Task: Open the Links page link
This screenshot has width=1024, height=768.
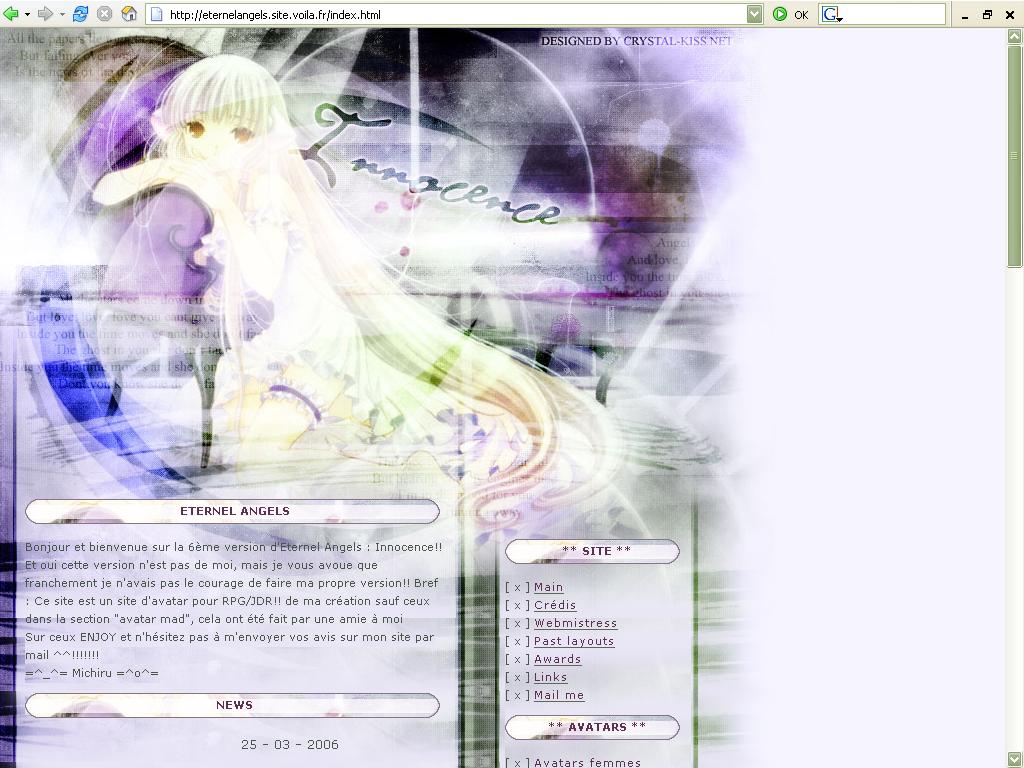Action: tap(551, 677)
